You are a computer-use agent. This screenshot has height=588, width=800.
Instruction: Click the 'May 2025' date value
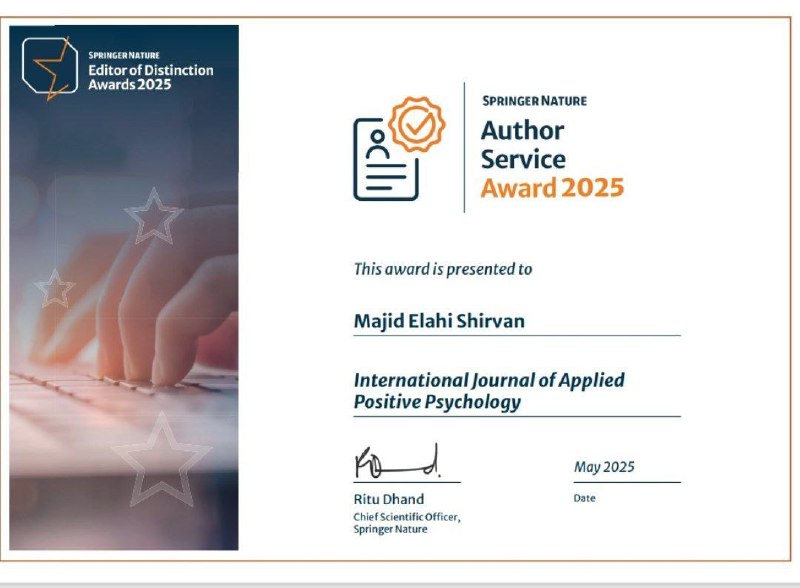604,467
